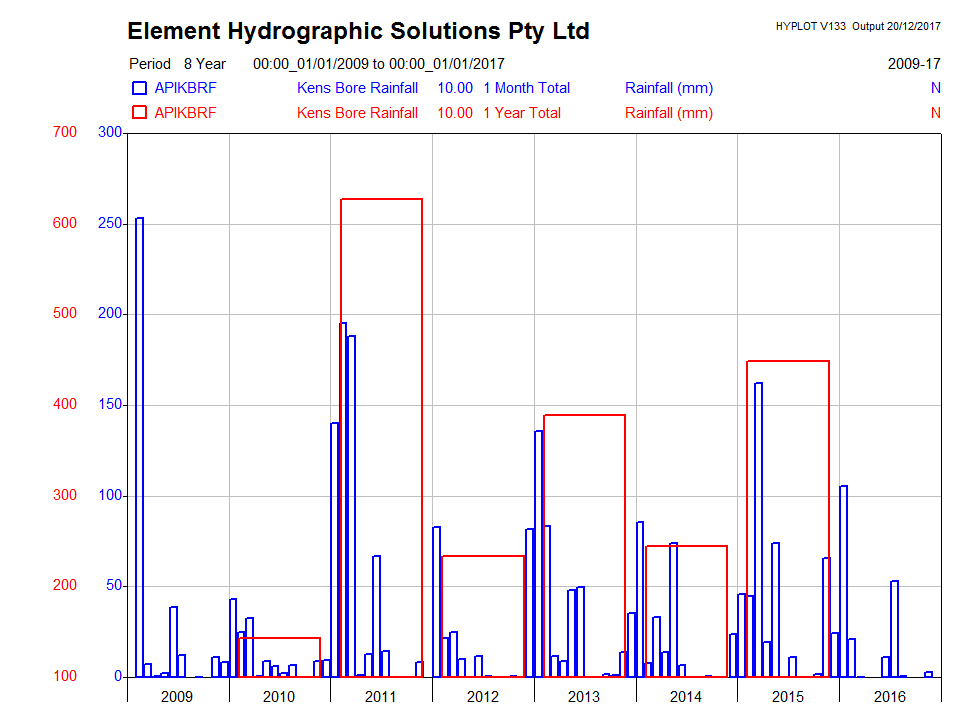Image resolution: width=968 pixels, height=726 pixels.
Task: Click the '1 Month Total' legend text
Action: click(x=526, y=88)
